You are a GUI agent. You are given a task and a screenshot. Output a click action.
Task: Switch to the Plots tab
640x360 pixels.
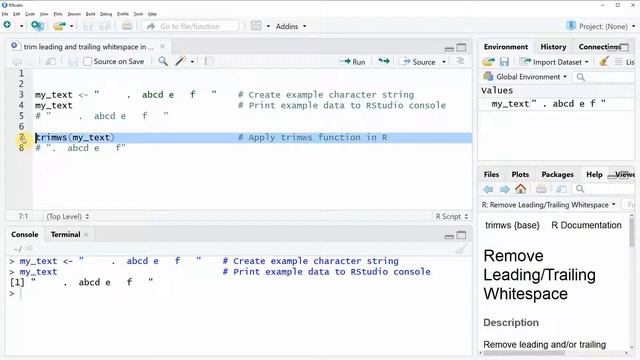(520, 174)
